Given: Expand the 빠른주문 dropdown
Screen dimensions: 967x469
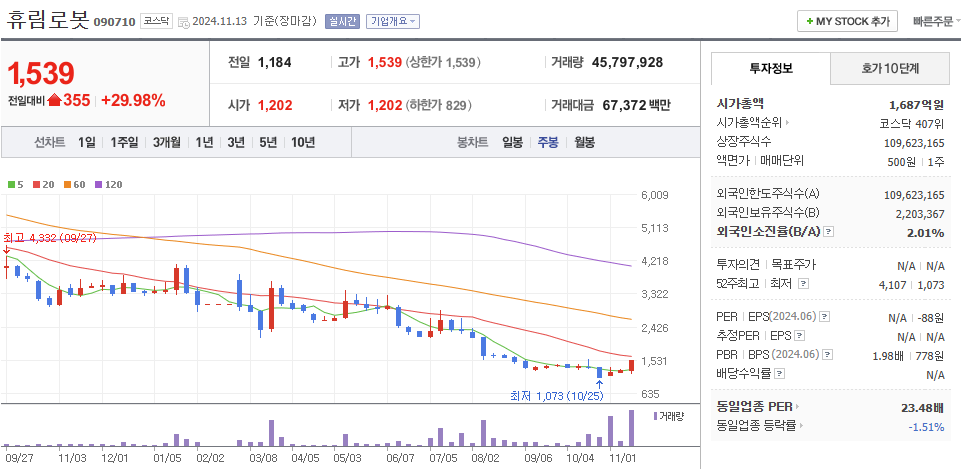Looking at the screenshot, I should coord(936,21).
